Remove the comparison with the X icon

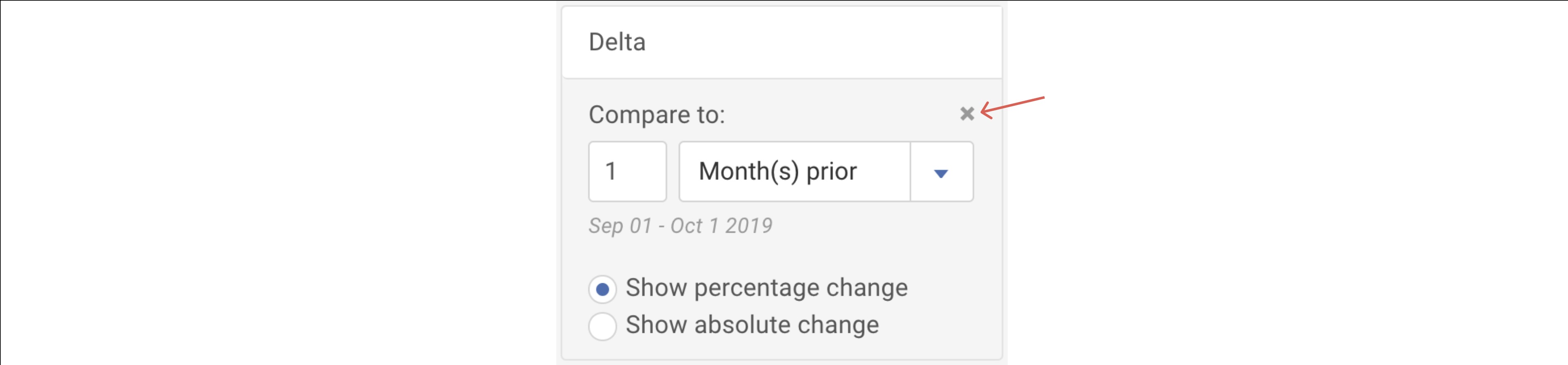[x=967, y=114]
